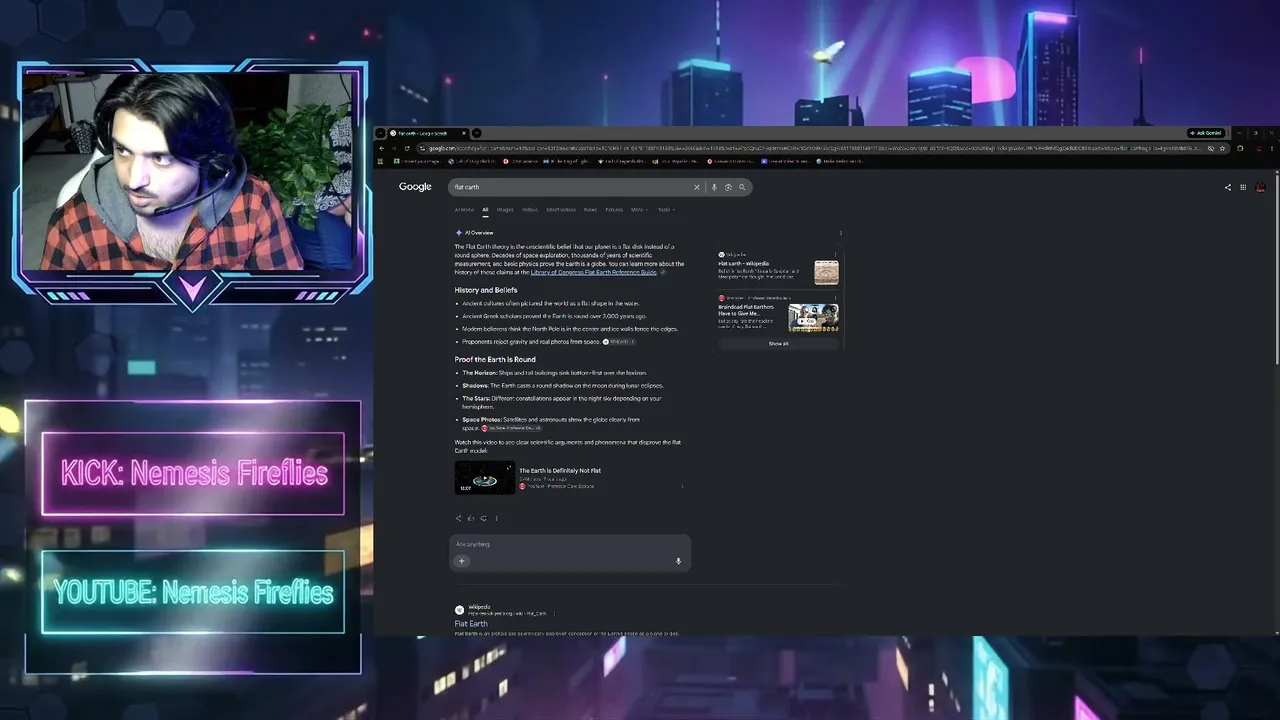
Task: Click the 'Proof the Earth is Round' heading
Action: [x=495, y=359]
